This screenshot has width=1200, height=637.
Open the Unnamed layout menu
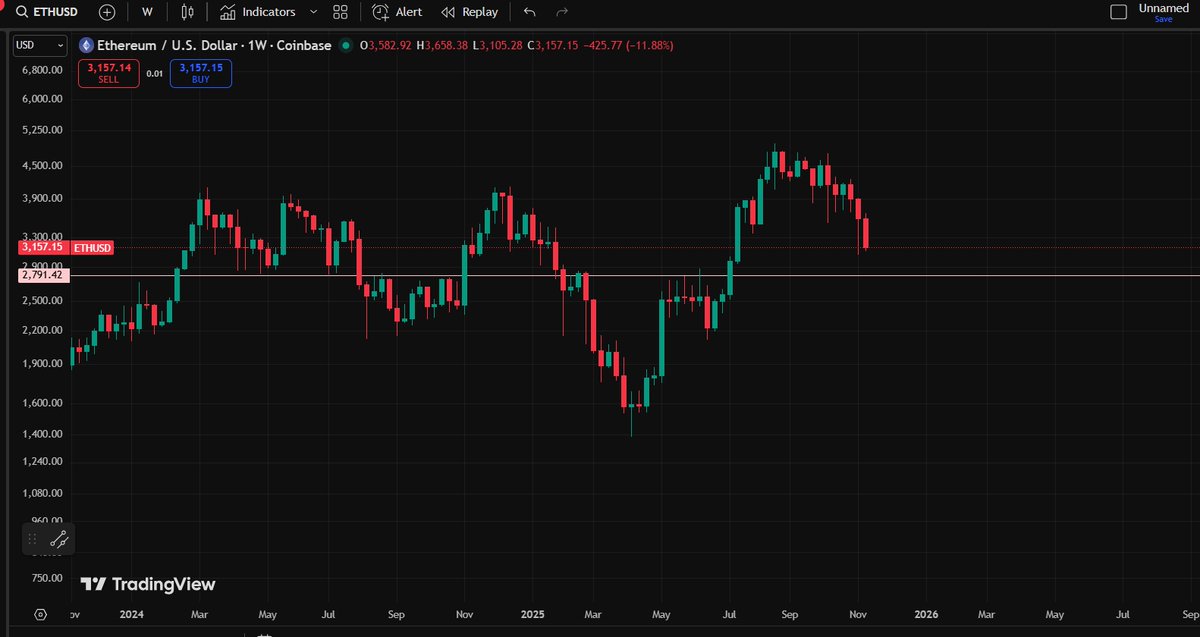pos(1163,8)
